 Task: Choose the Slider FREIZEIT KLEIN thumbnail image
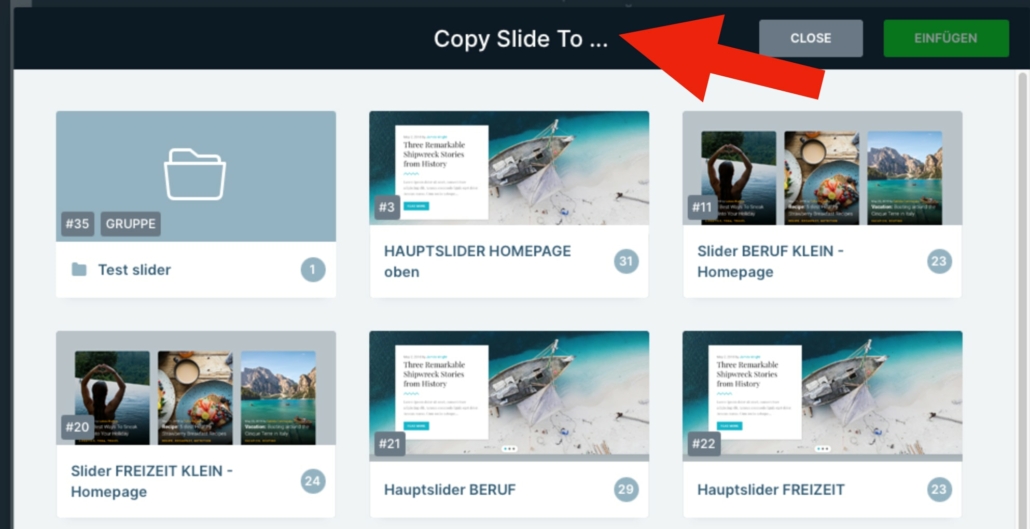pyautogui.click(x=196, y=395)
